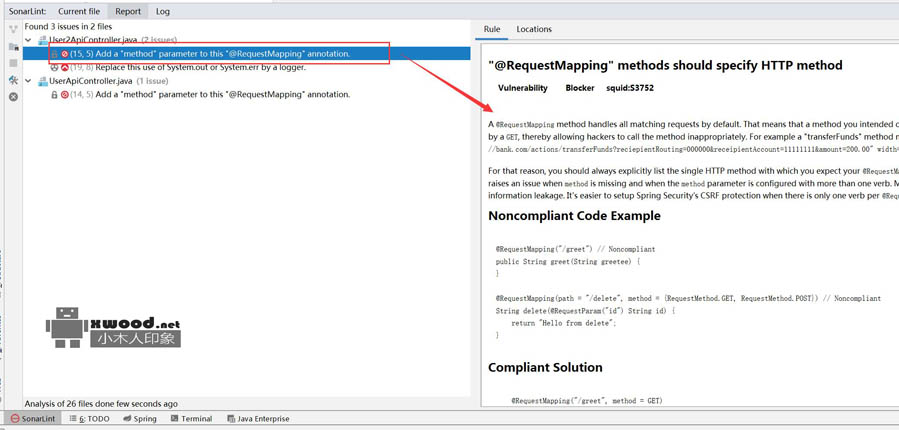Click the analyze all project files icon
Screen dimensions: 899x430
click(13, 46)
